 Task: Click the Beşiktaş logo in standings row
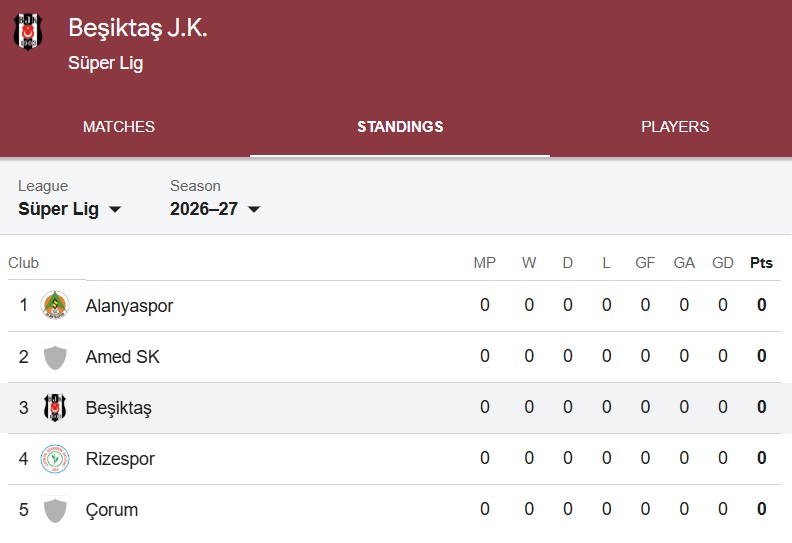click(55, 408)
